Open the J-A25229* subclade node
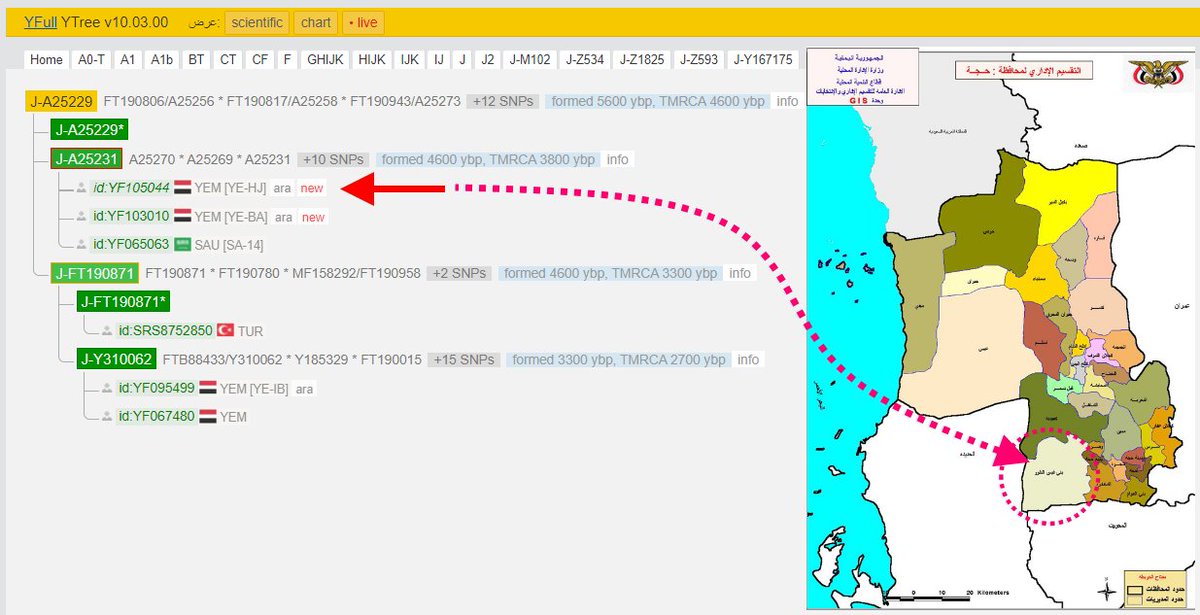This screenshot has height=615, width=1200. (89, 129)
